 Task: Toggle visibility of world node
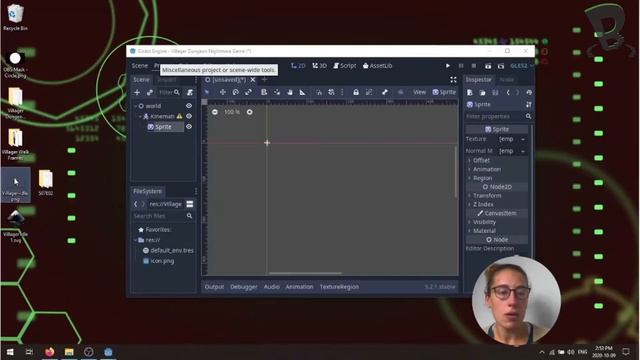click(x=189, y=106)
